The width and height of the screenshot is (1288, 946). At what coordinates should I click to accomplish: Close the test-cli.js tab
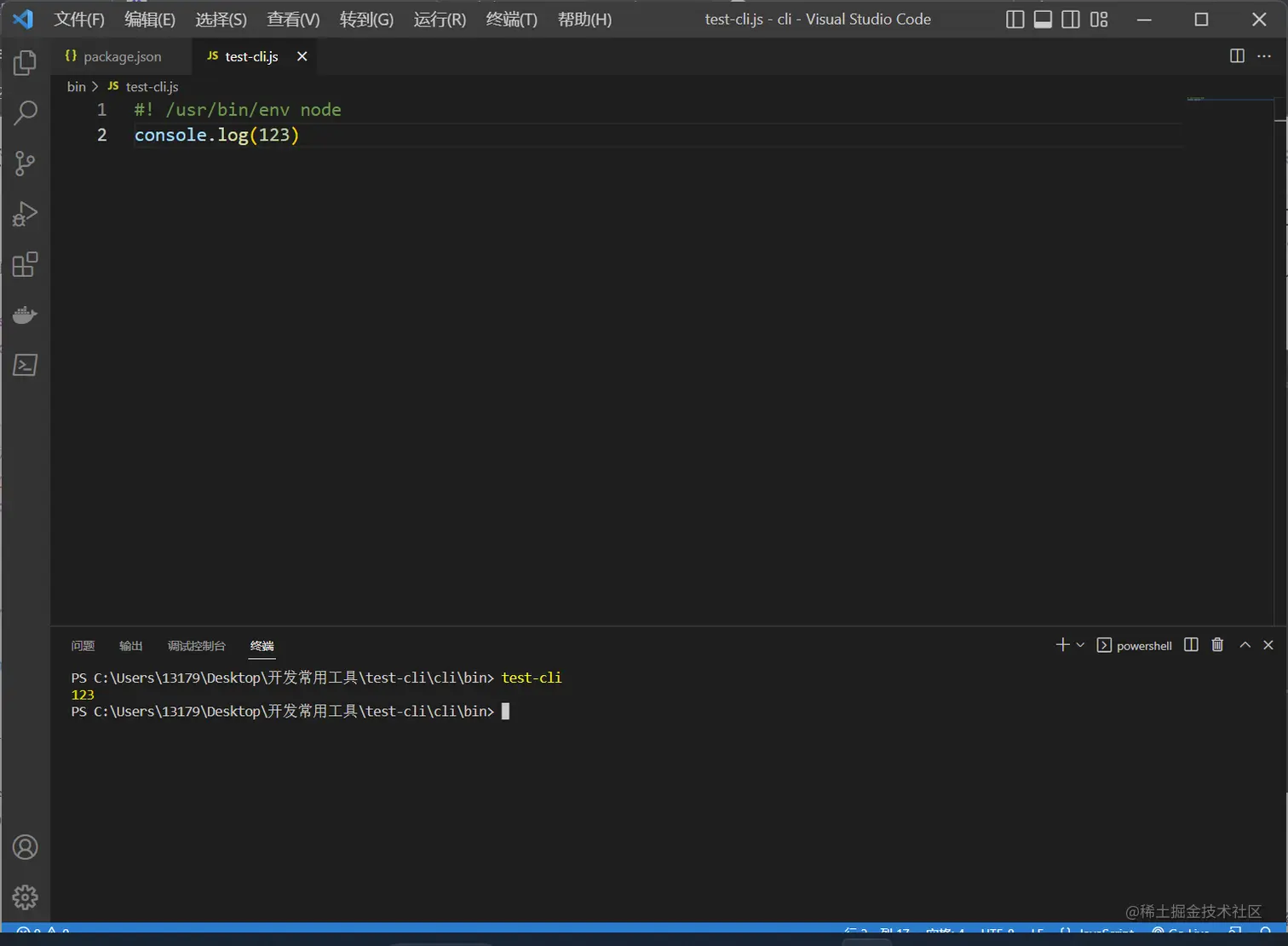pyautogui.click(x=302, y=56)
